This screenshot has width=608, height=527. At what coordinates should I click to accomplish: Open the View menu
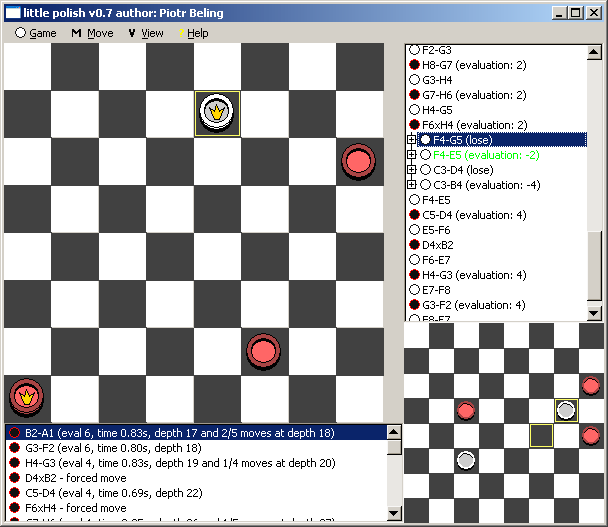tap(145, 33)
